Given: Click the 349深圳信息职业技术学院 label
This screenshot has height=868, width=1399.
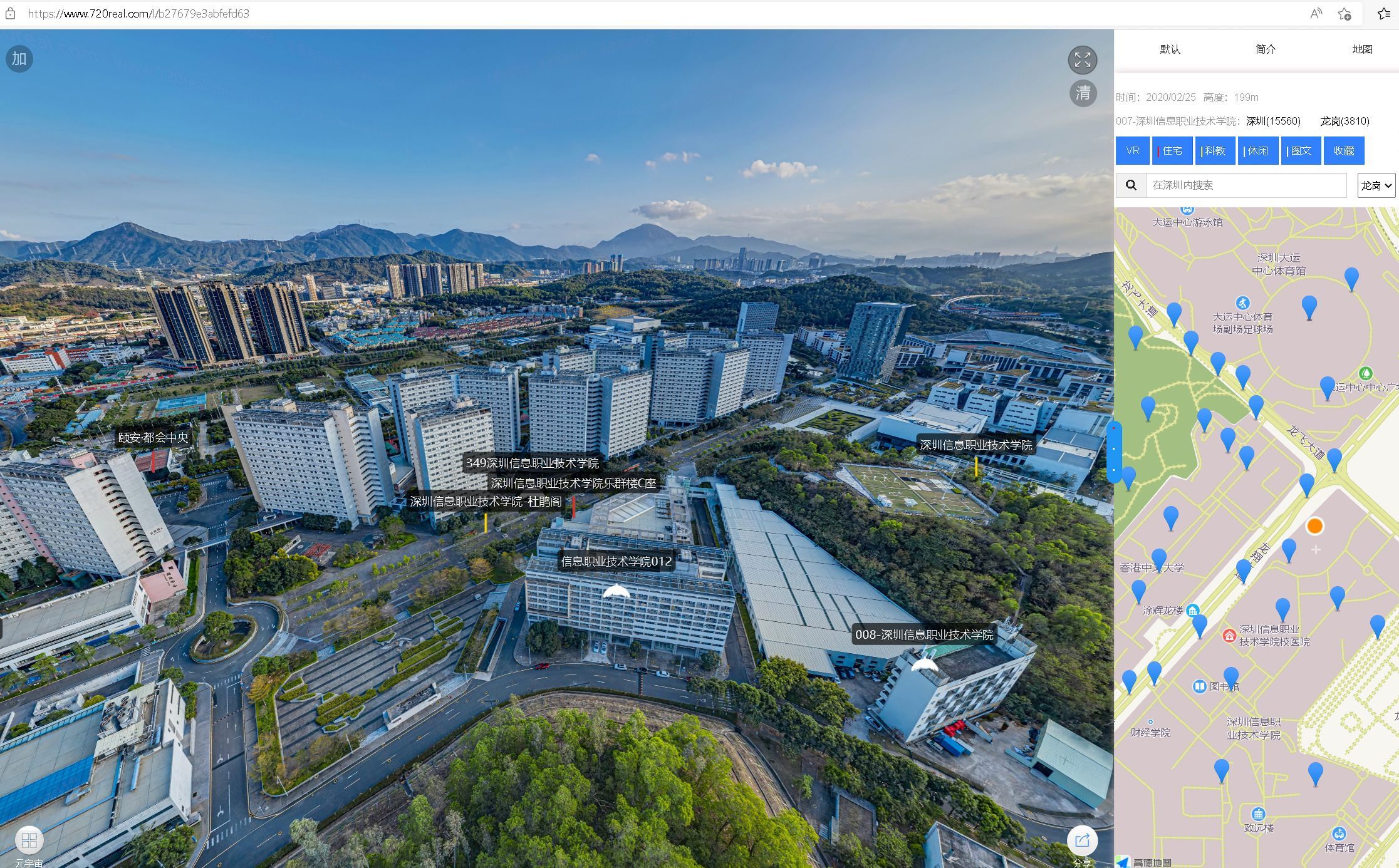Looking at the screenshot, I should click(x=532, y=463).
